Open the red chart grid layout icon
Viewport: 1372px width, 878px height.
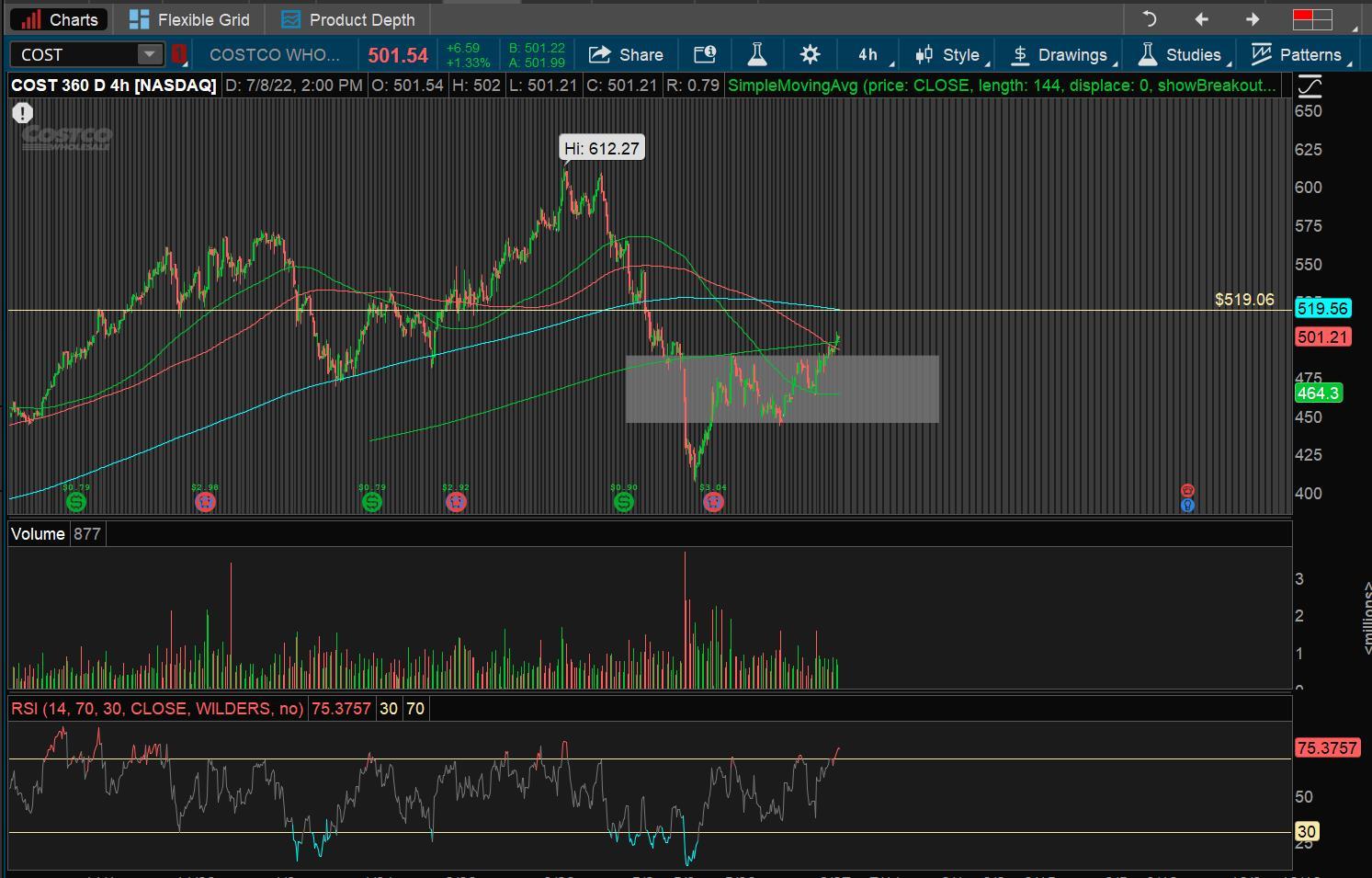point(1312,18)
